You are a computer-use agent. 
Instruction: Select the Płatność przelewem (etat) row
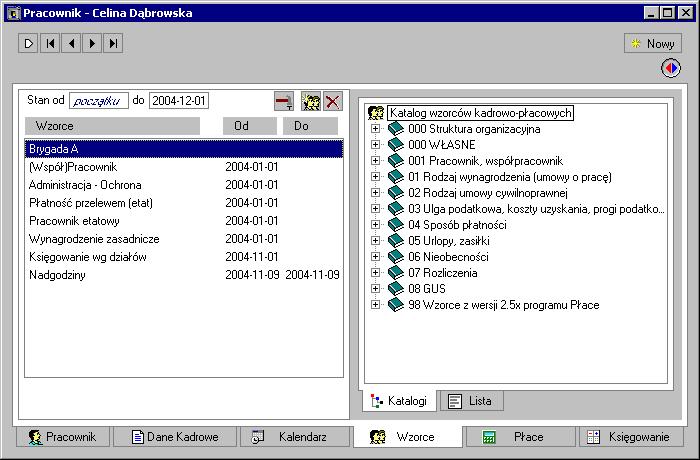tap(184, 203)
